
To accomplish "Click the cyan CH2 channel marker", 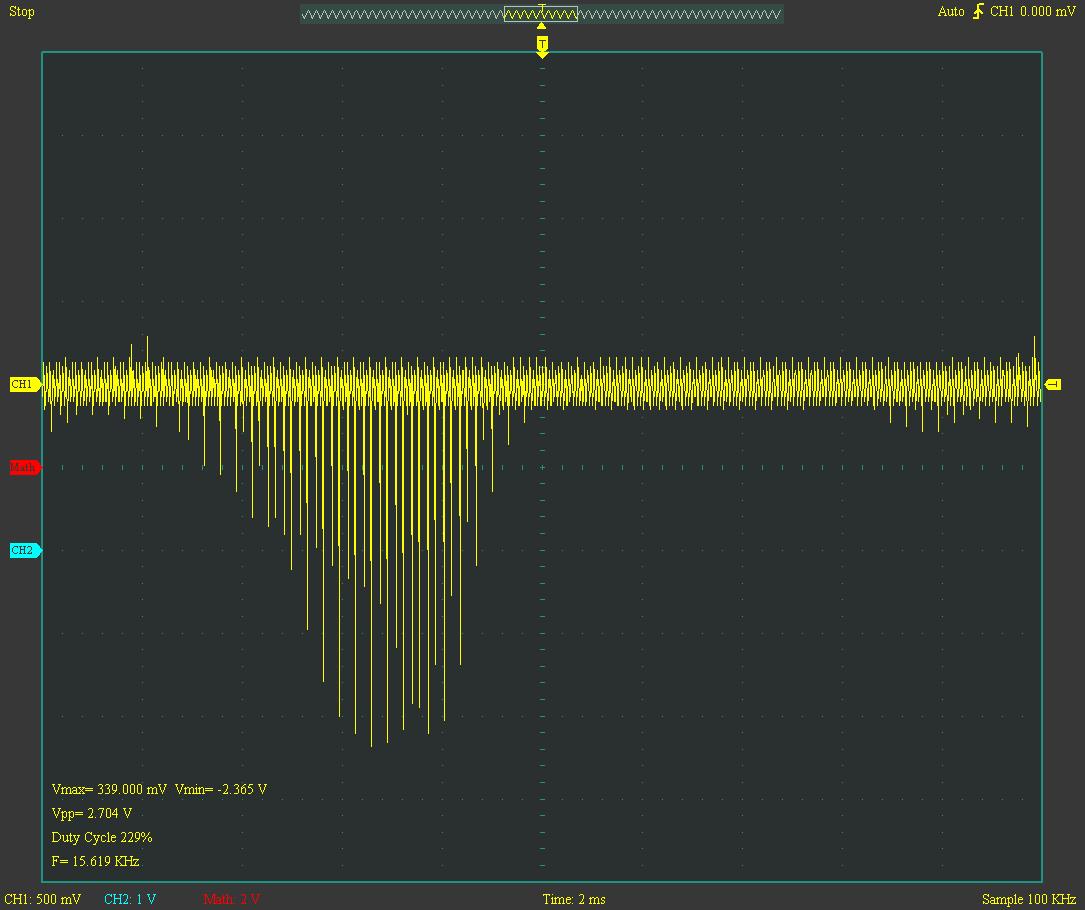I will [x=25, y=550].
